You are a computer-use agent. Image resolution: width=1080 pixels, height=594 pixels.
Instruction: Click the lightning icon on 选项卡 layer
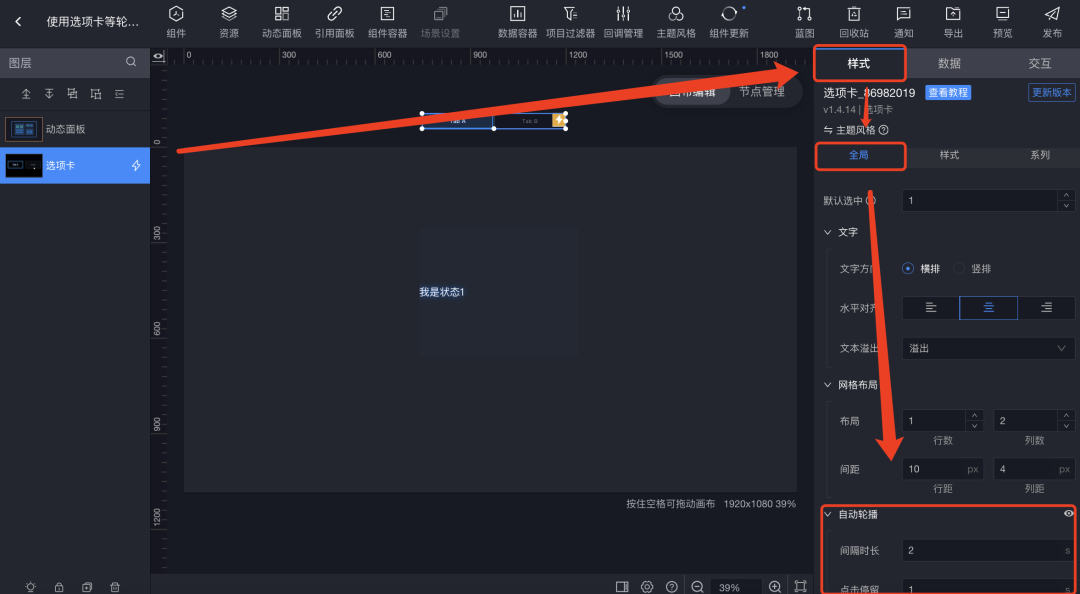pos(136,165)
